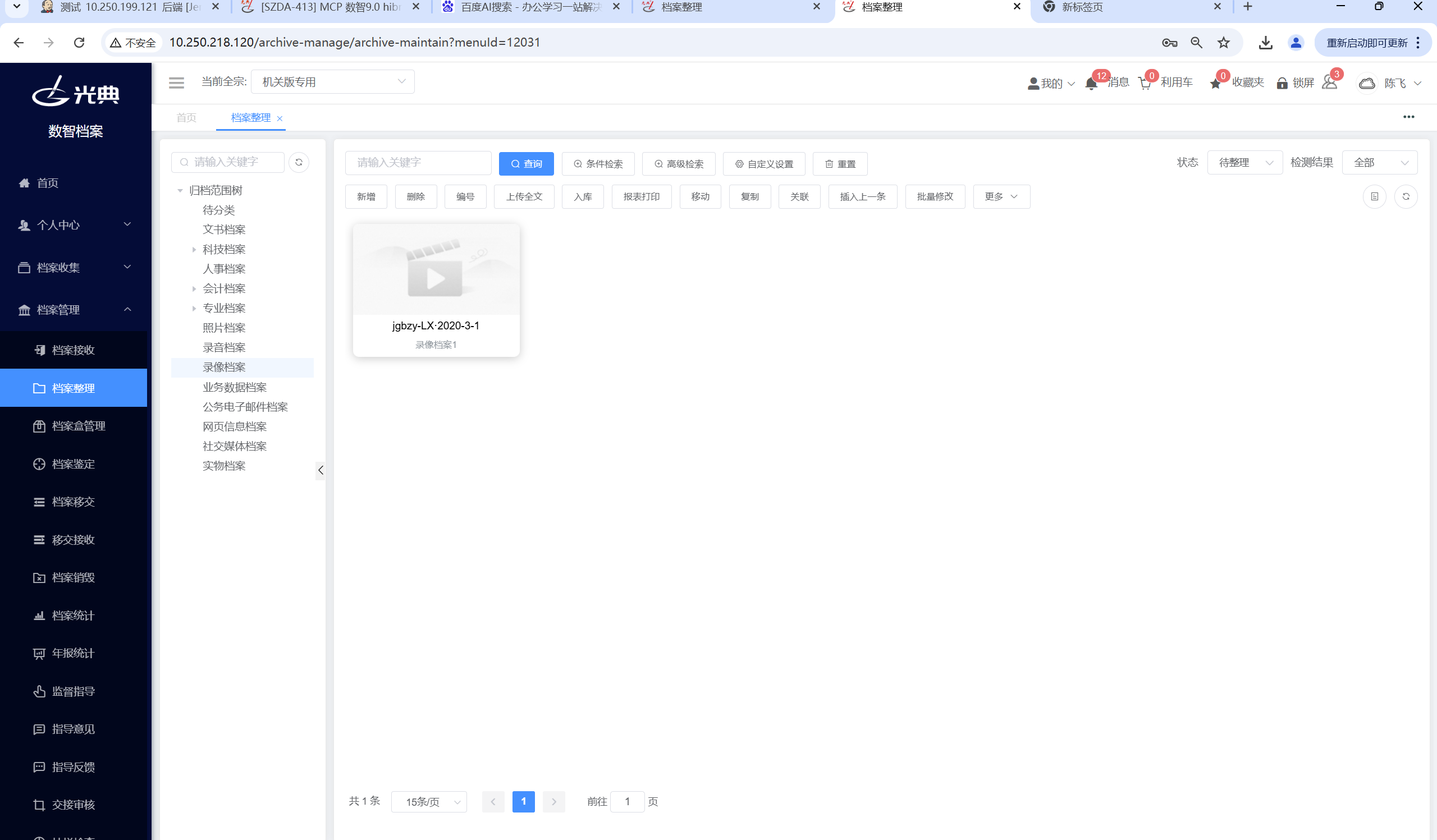This screenshot has height=840, width=1437.
Task: Open the message bell notifications
Action: (x=1091, y=83)
